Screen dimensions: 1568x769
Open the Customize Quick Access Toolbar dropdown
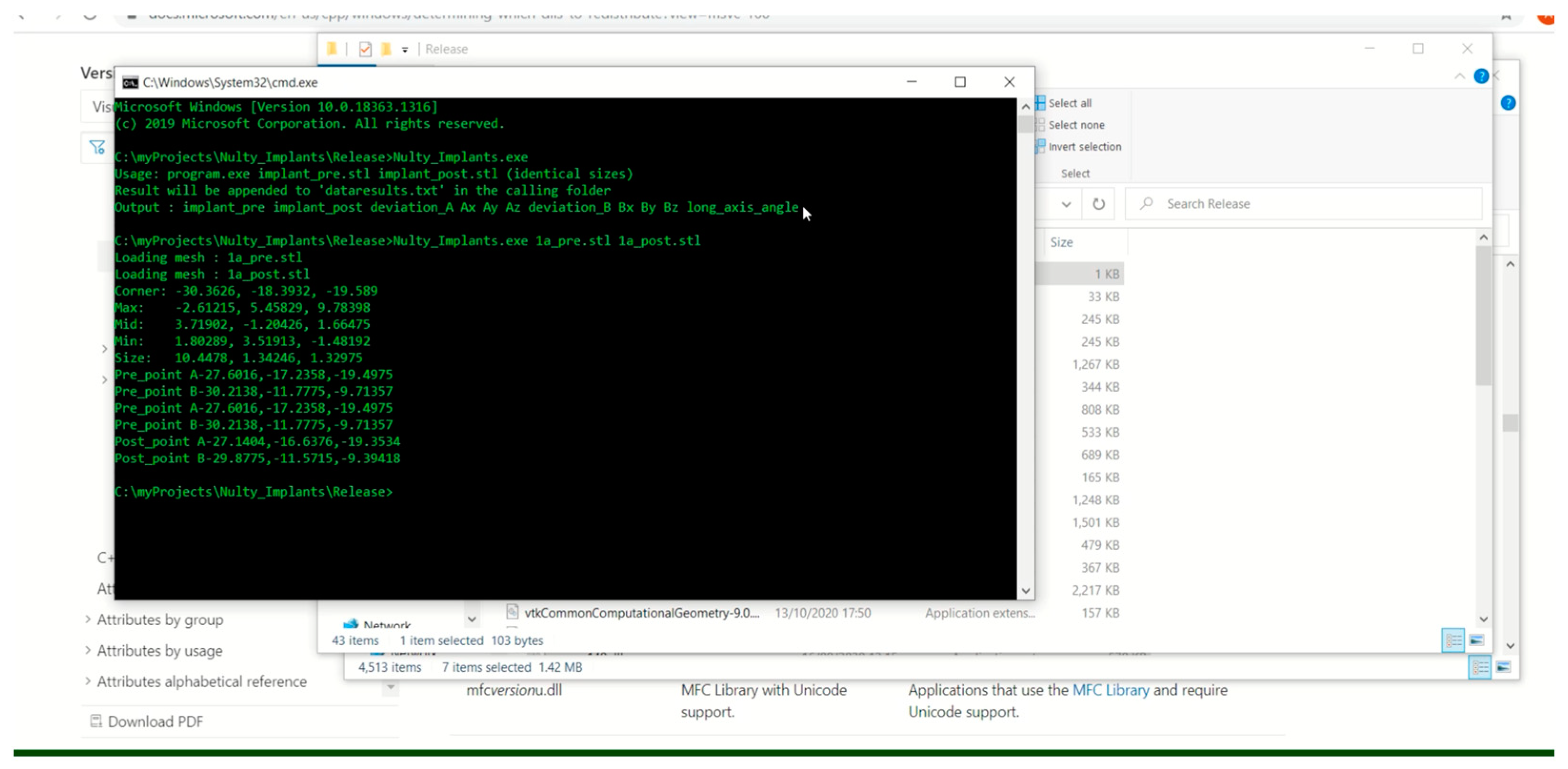[x=405, y=50]
